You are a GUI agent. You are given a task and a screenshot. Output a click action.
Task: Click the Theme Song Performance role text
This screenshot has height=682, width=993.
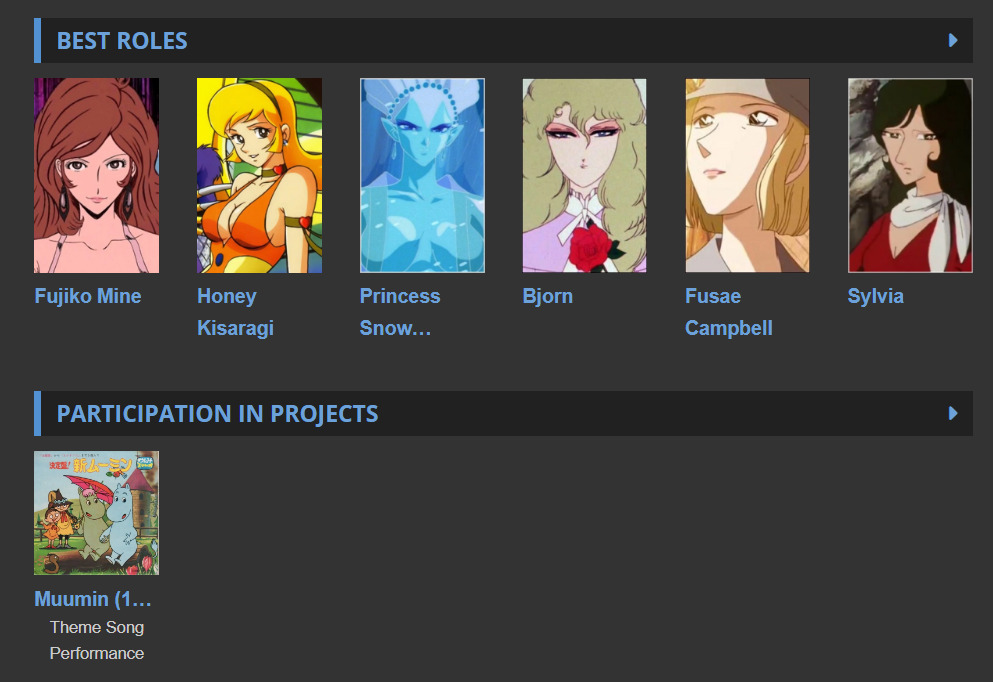coord(97,640)
